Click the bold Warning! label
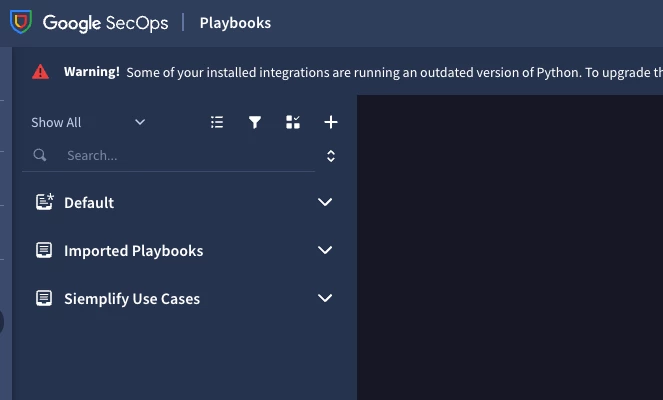663x400 pixels. coord(92,72)
